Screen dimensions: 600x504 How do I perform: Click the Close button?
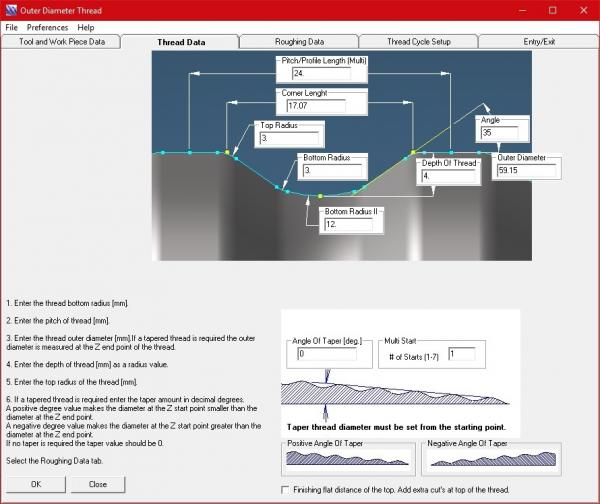[97, 484]
